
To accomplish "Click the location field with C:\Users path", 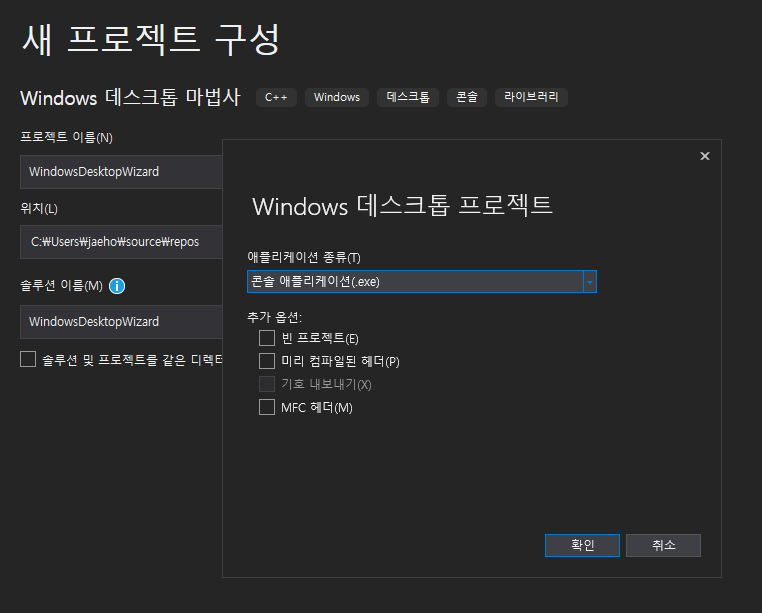I will (121, 242).
